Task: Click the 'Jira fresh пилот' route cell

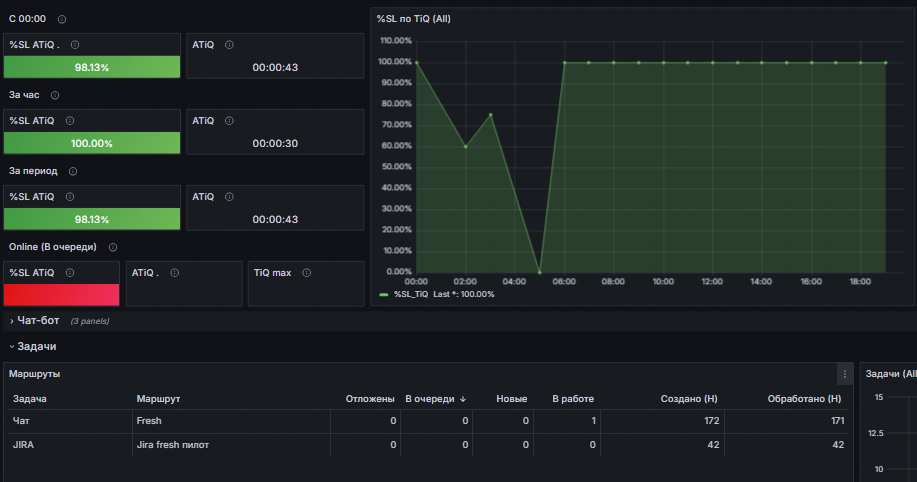Action: (x=173, y=445)
